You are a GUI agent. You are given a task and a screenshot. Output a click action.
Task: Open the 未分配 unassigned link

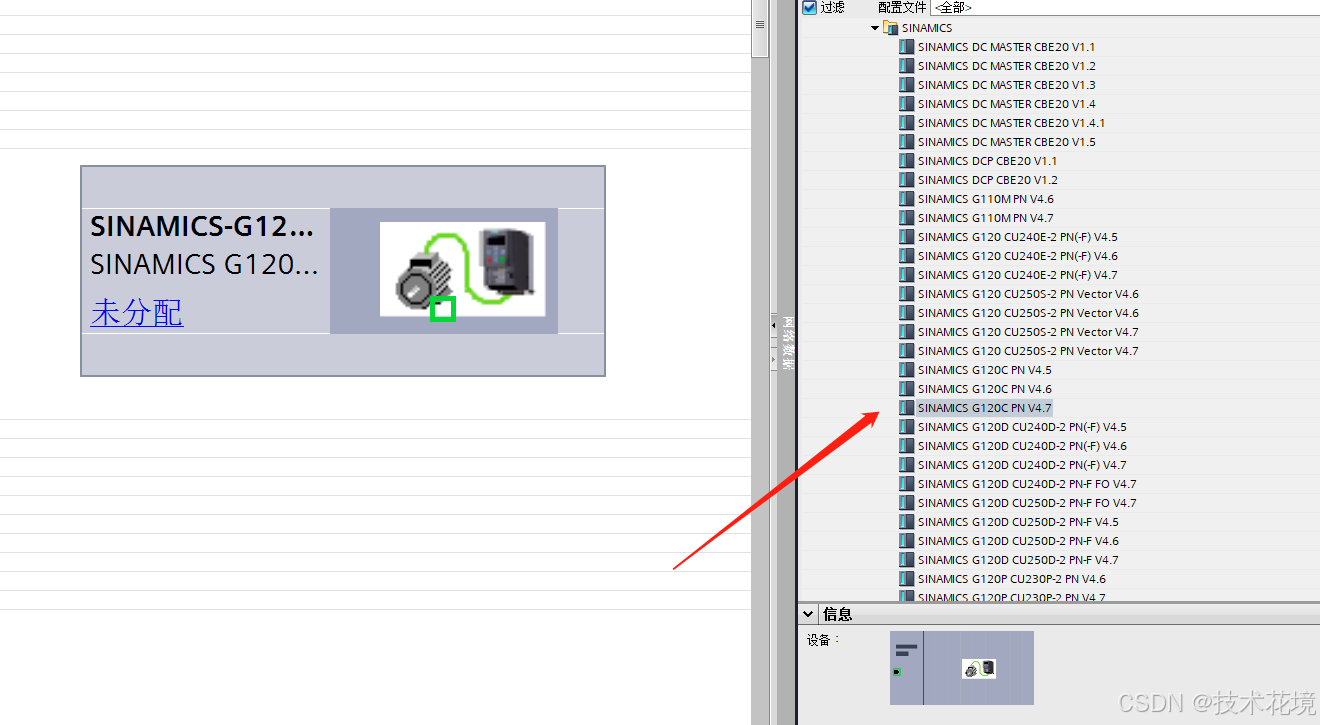[x=137, y=313]
